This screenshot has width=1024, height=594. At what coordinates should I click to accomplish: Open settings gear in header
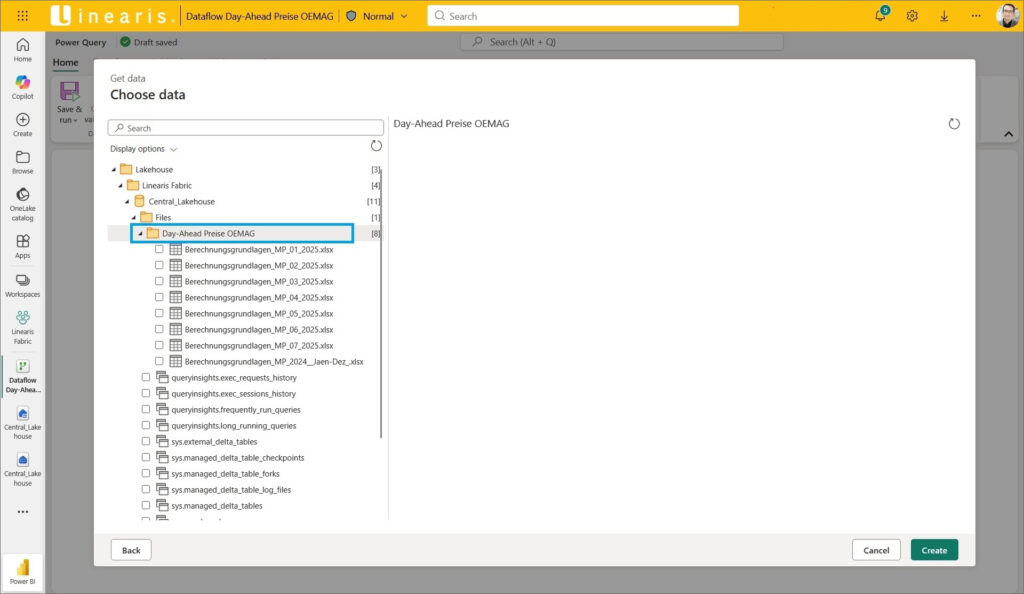pyautogui.click(x=912, y=16)
